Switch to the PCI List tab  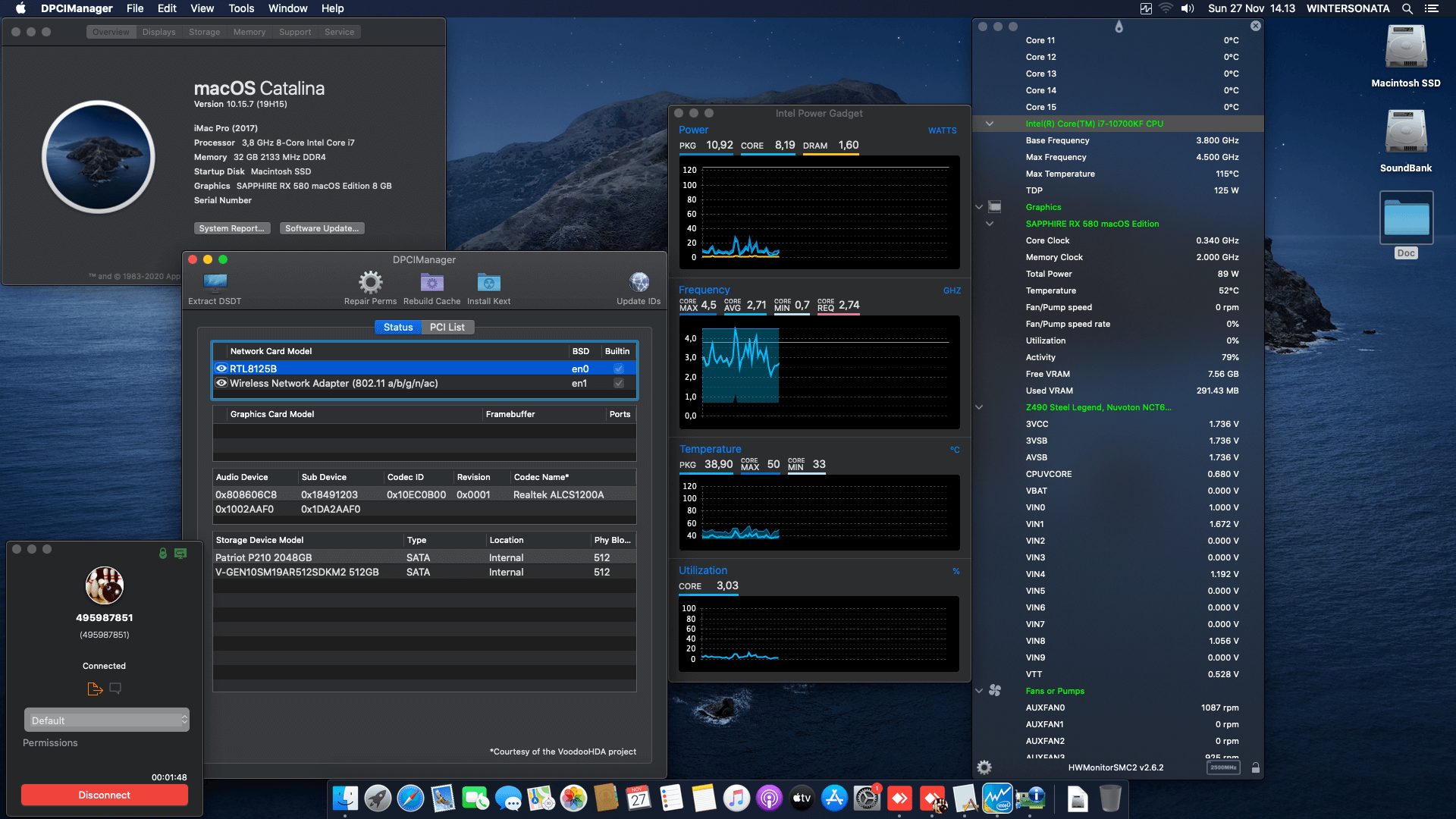447,328
